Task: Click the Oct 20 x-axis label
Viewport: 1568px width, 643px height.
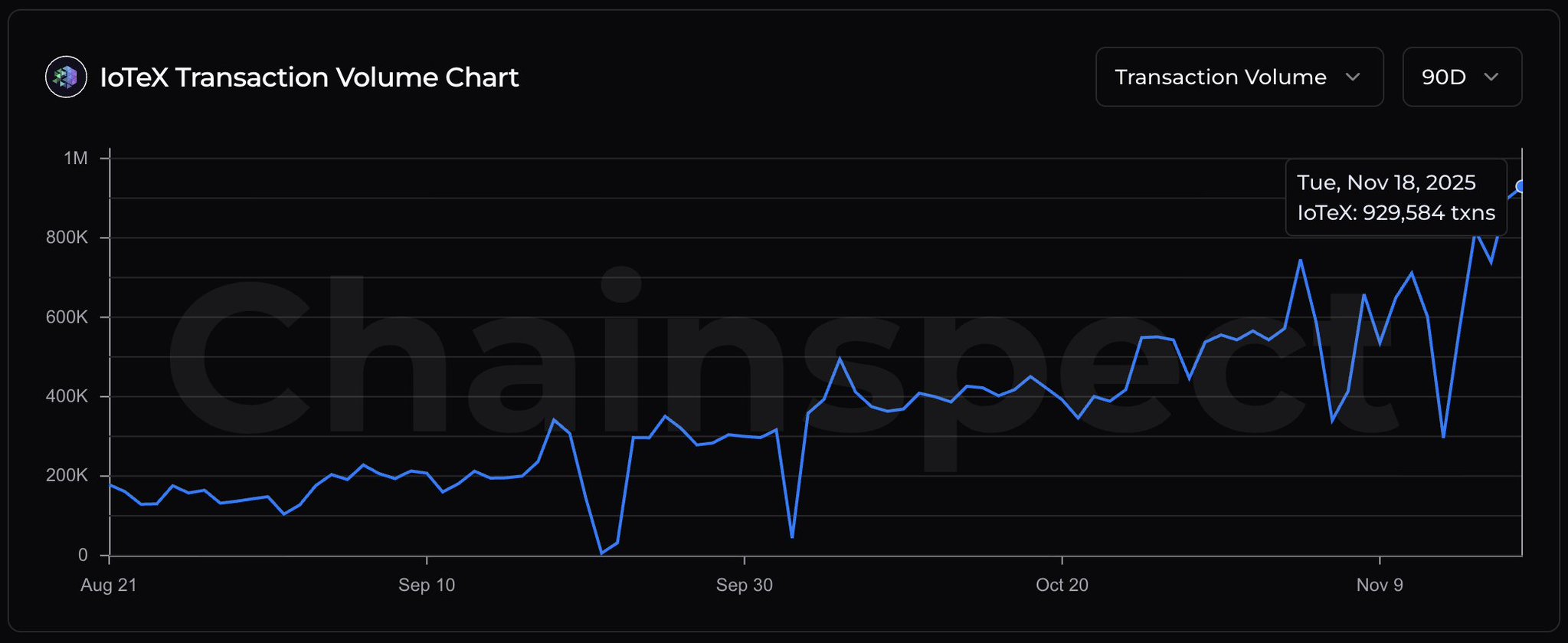Action: tap(1062, 585)
